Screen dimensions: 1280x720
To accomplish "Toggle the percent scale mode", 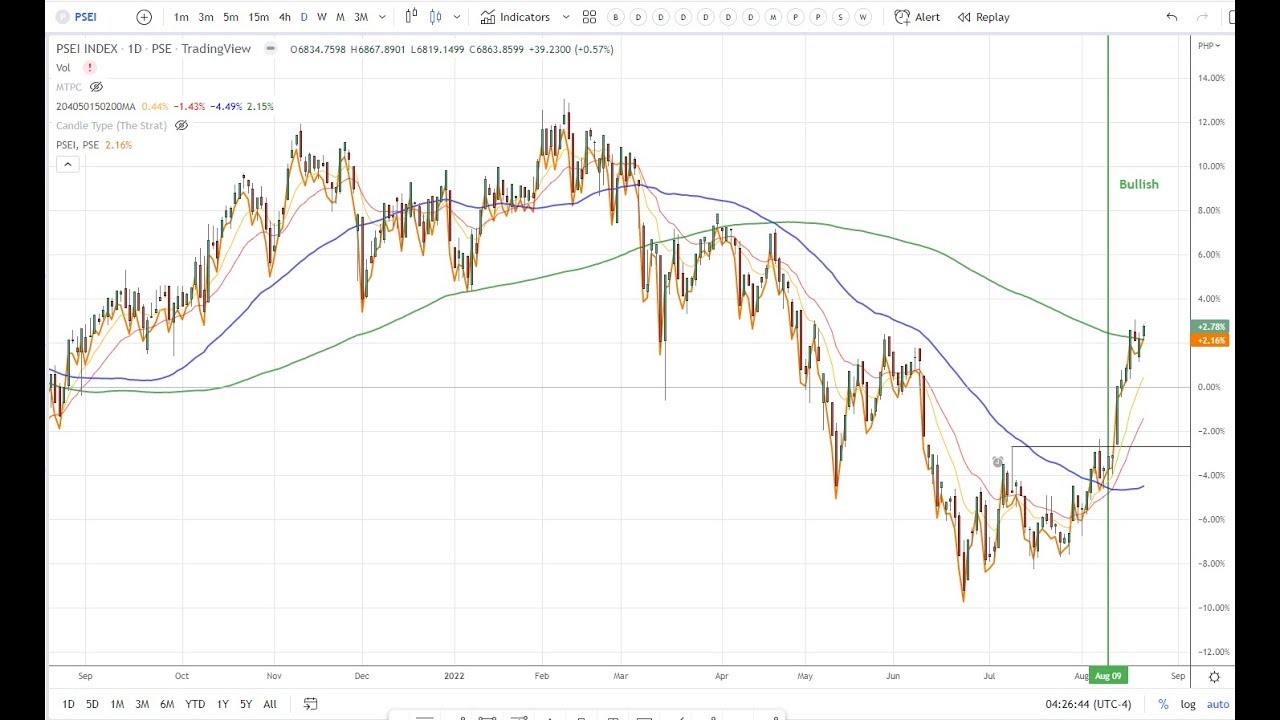I will pos(1163,704).
